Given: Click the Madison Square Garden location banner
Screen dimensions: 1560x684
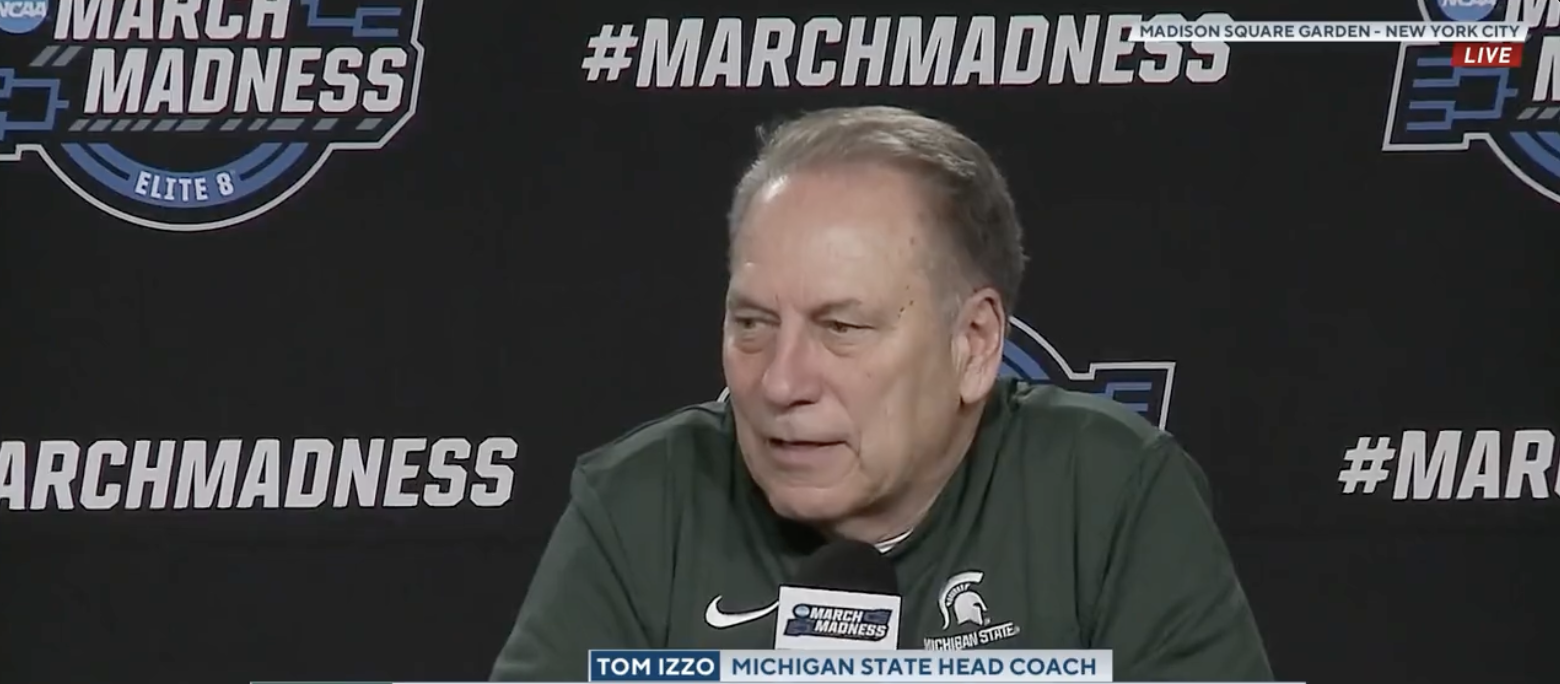Looking at the screenshot, I should pos(1327,31).
